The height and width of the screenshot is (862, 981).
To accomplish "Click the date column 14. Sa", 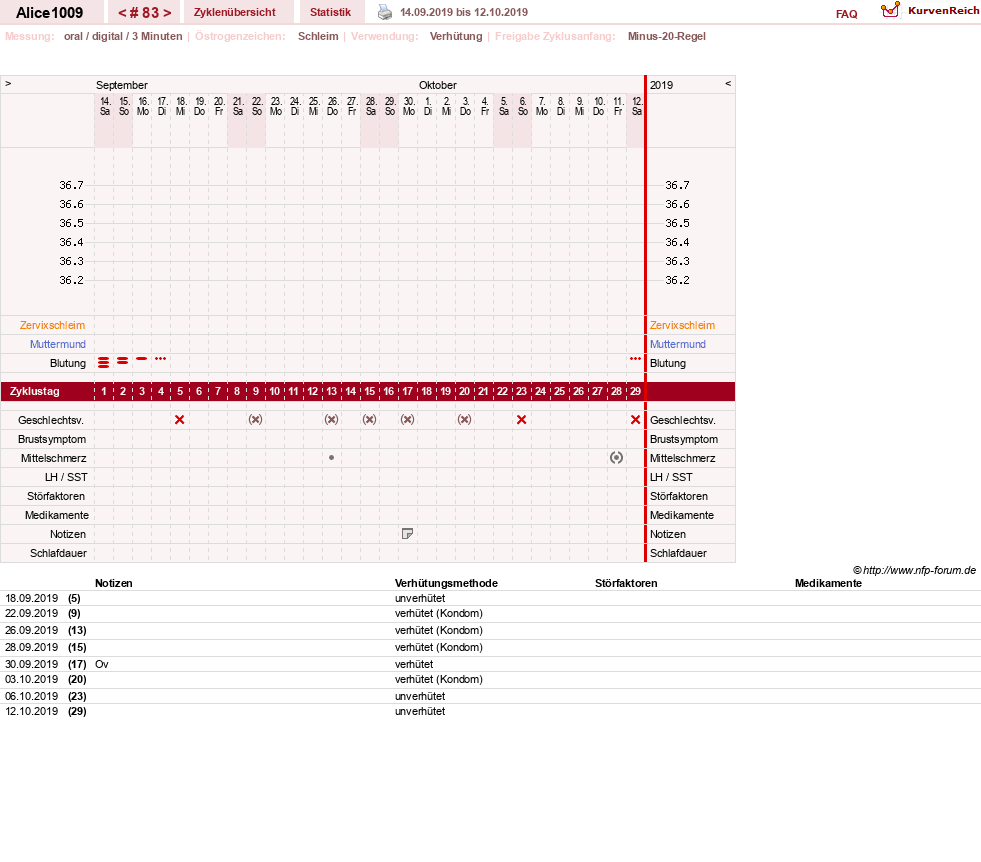I will (104, 106).
